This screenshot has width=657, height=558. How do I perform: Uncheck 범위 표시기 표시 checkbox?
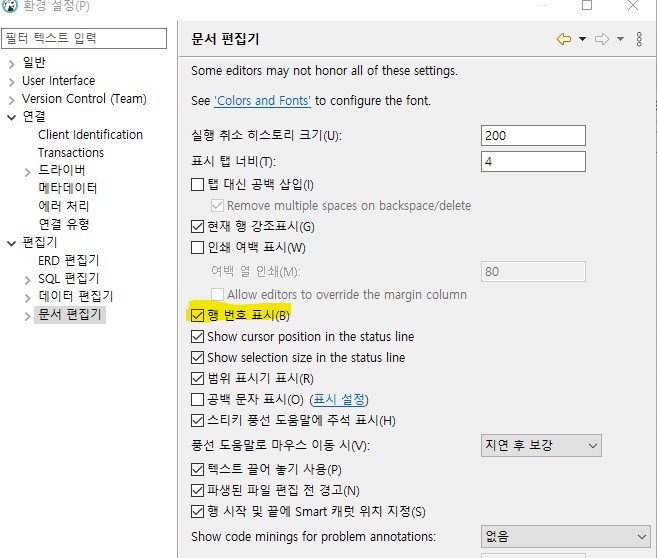(197, 378)
